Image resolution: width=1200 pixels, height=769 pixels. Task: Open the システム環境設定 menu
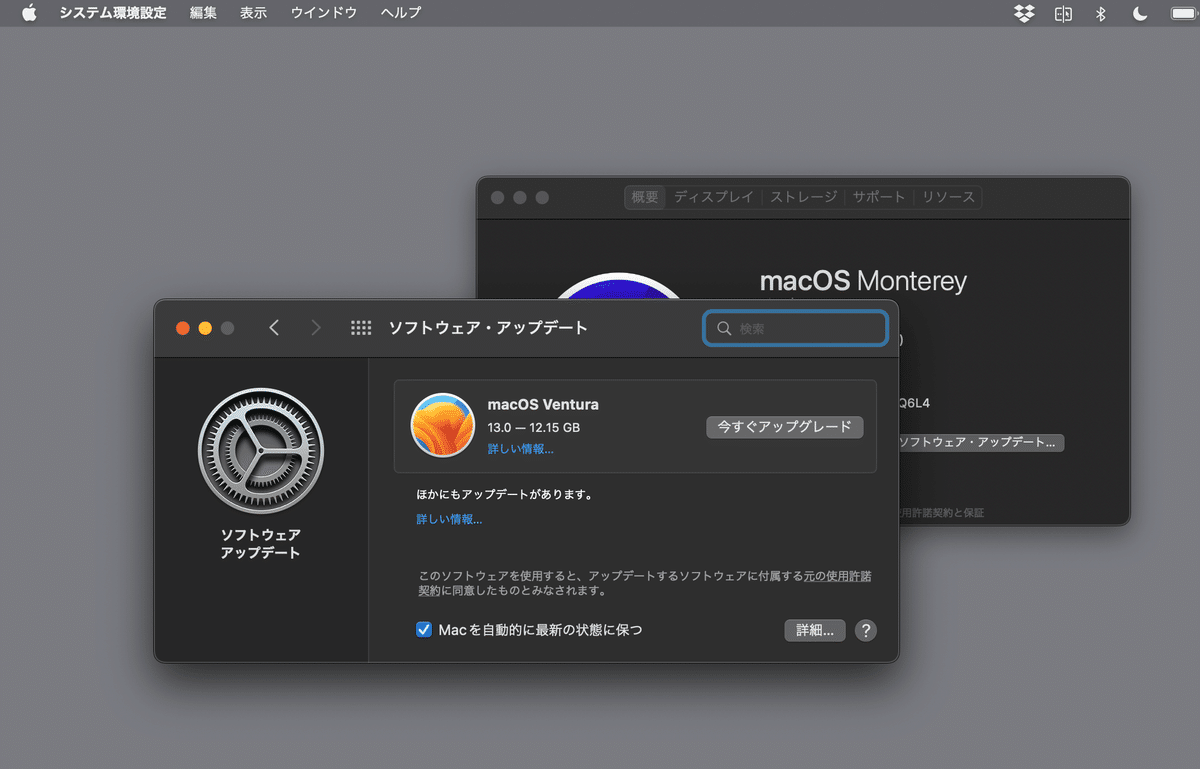113,13
